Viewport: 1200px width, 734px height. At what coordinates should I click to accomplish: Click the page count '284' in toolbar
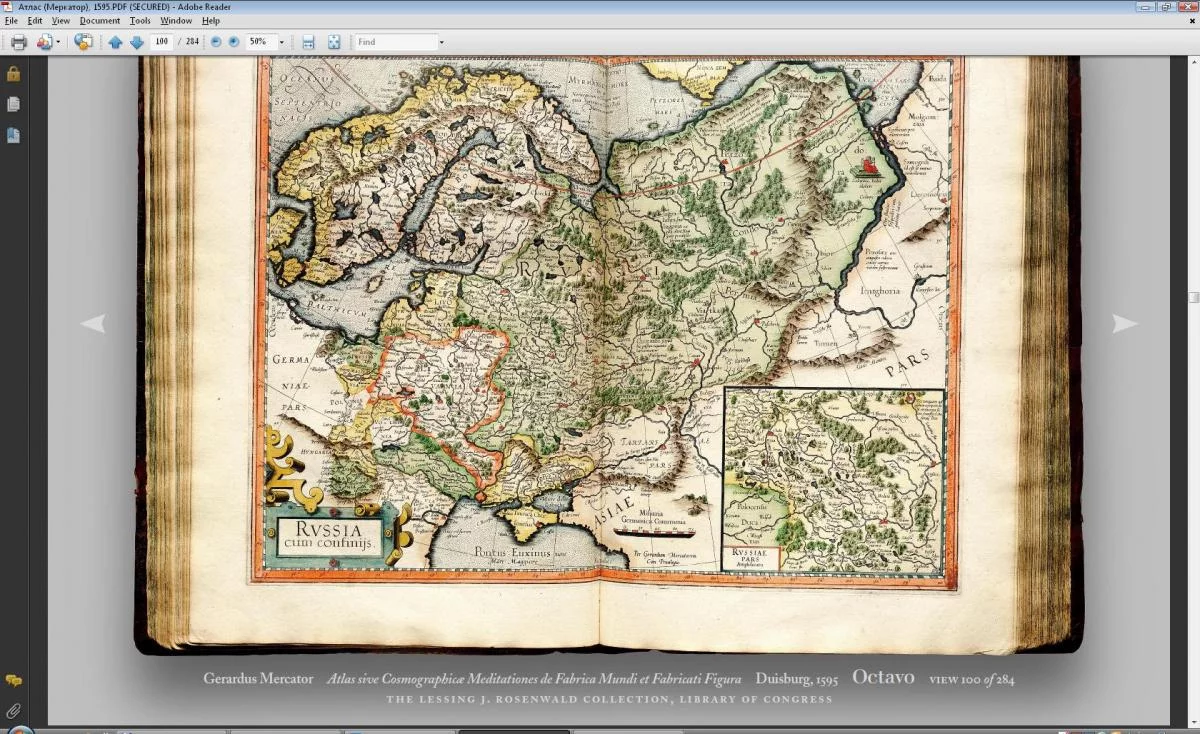tap(192, 42)
